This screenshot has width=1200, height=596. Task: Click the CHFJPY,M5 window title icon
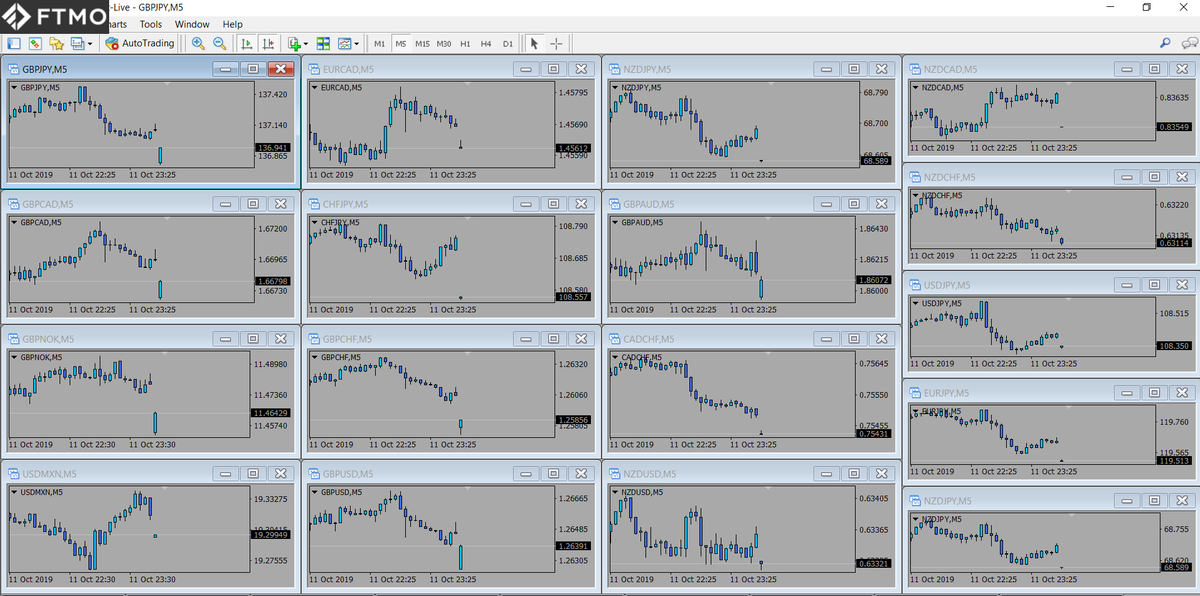314,203
